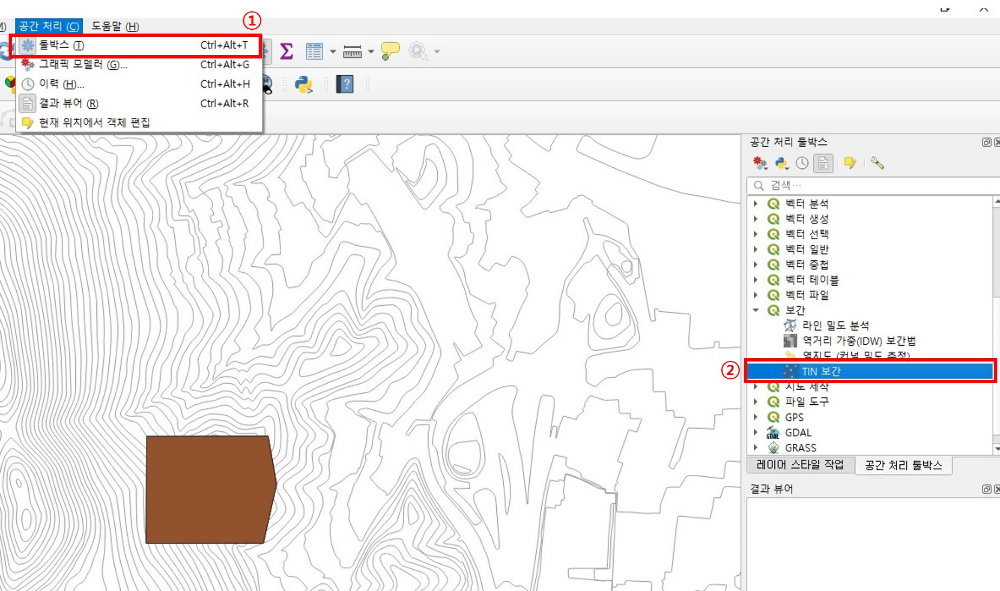Open toolbox options wrench icon
Viewport: 1000px width, 591px height.
point(877,163)
